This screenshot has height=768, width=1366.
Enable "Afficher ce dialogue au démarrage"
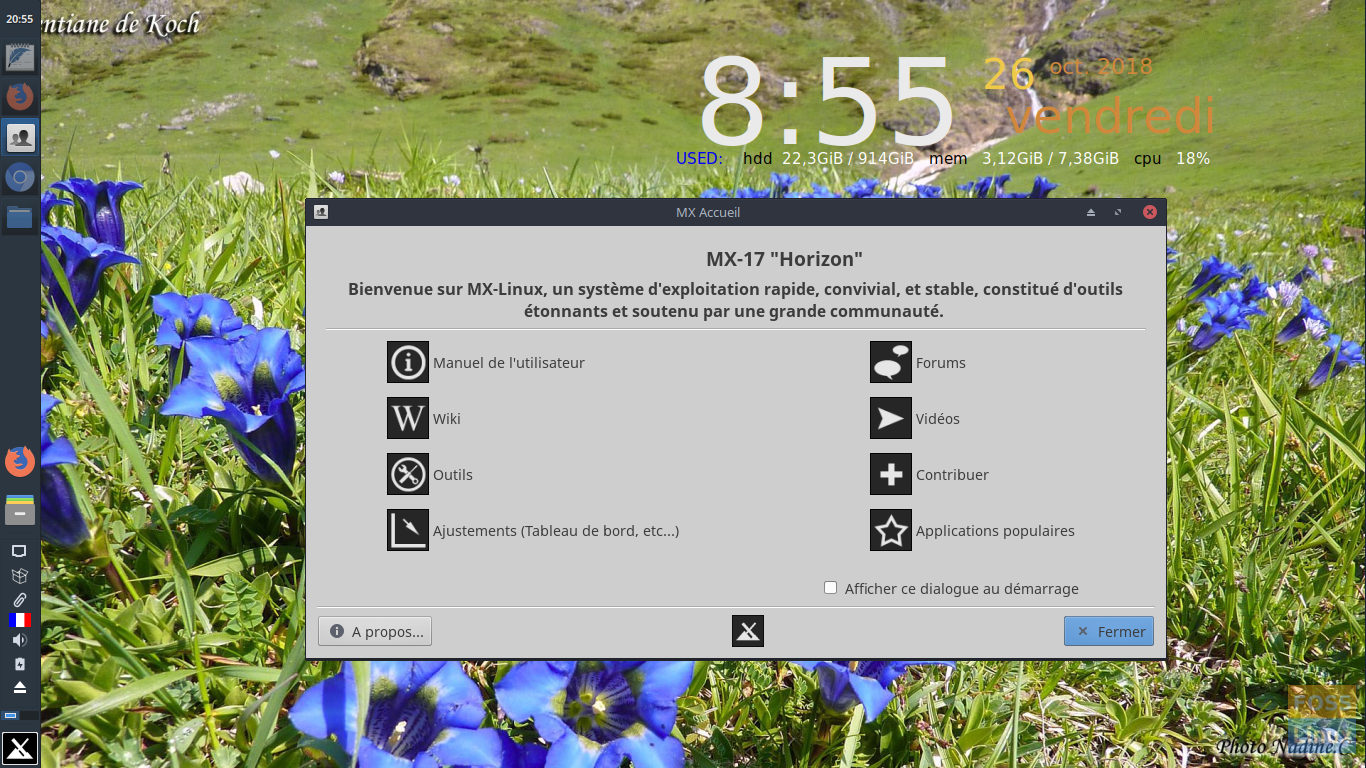(x=830, y=588)
